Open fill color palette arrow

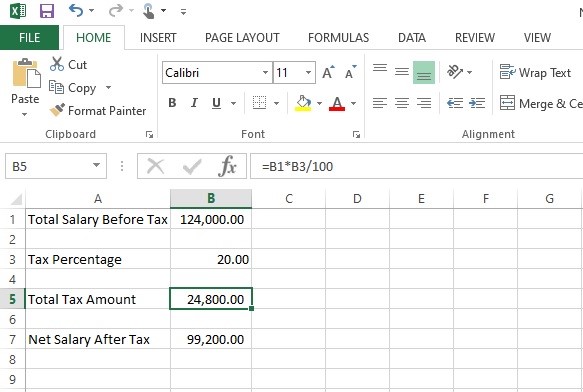pos(319,103)
